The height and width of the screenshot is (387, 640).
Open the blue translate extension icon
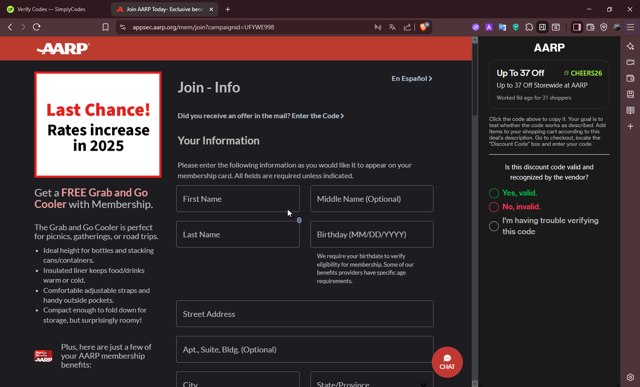coord(502,27)
